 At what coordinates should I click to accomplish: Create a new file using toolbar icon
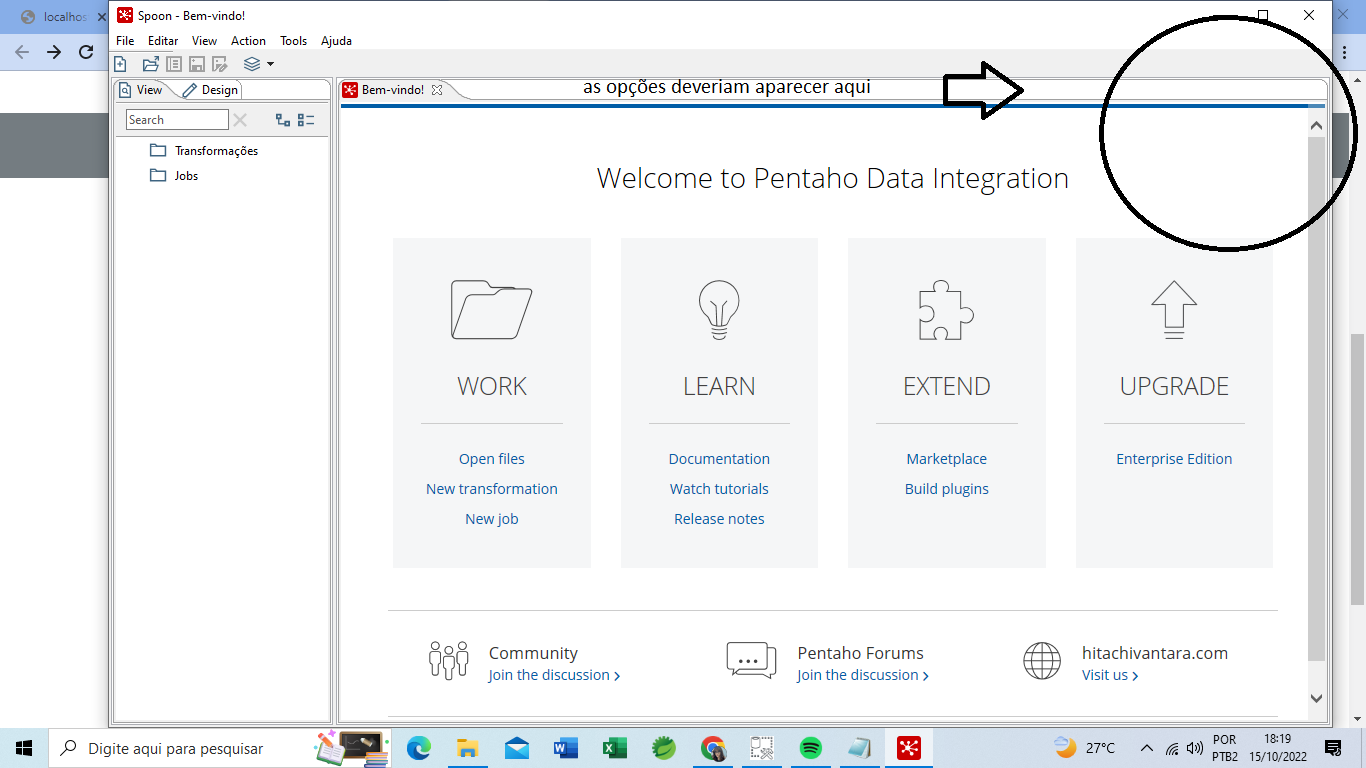[121, 64]
